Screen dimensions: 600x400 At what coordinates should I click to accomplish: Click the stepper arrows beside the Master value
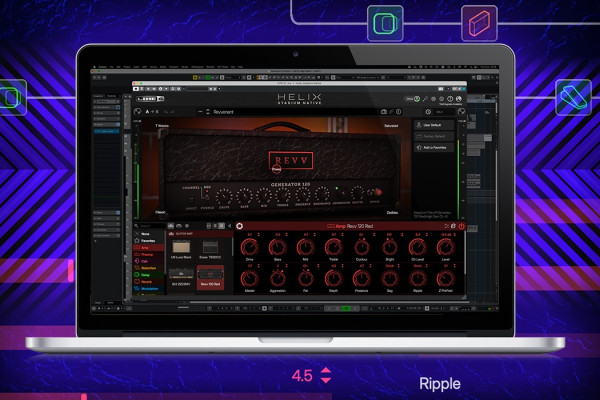(x=259, y=266)
